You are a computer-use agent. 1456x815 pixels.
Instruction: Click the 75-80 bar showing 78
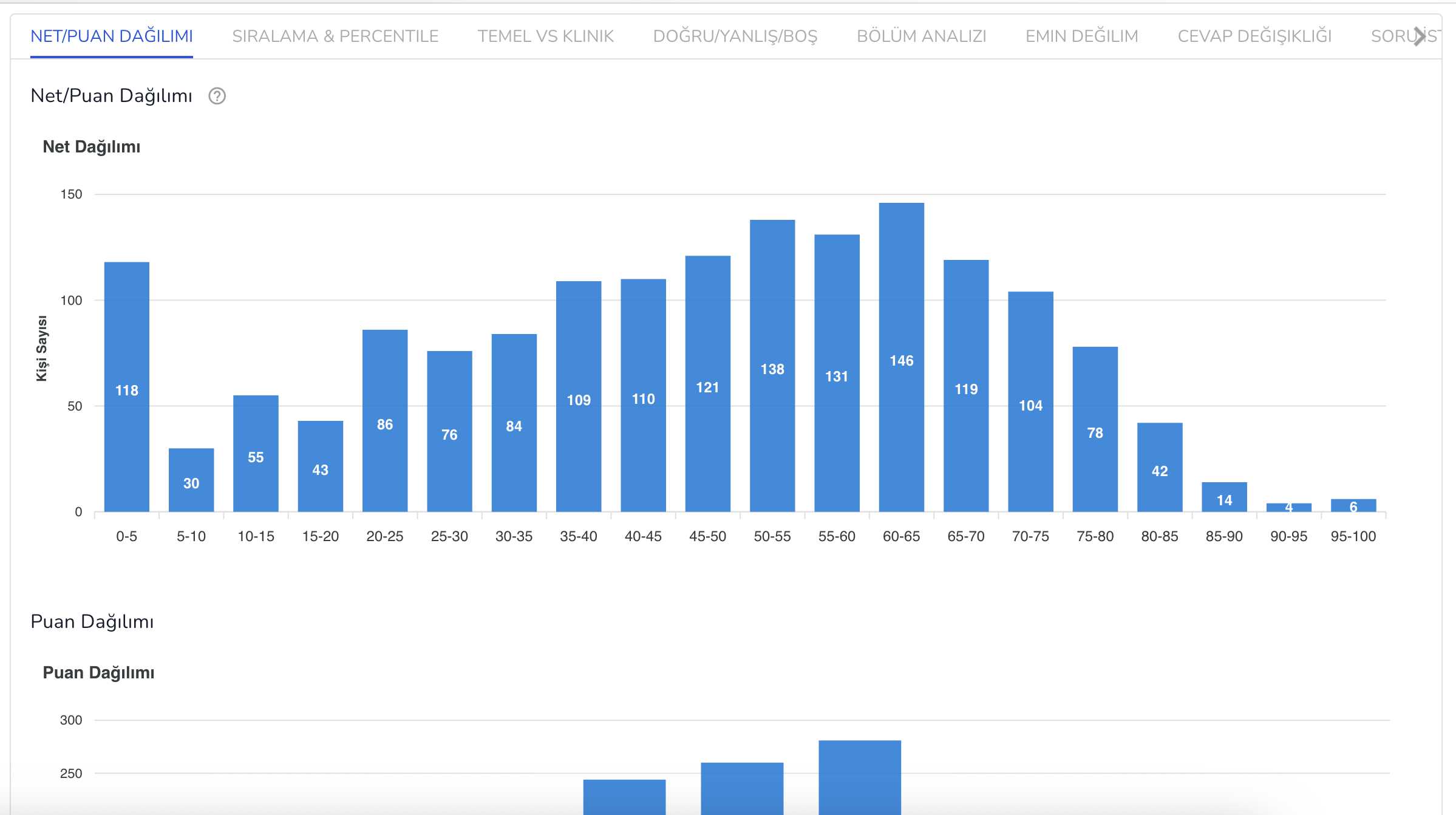[x=1095, y=429]
